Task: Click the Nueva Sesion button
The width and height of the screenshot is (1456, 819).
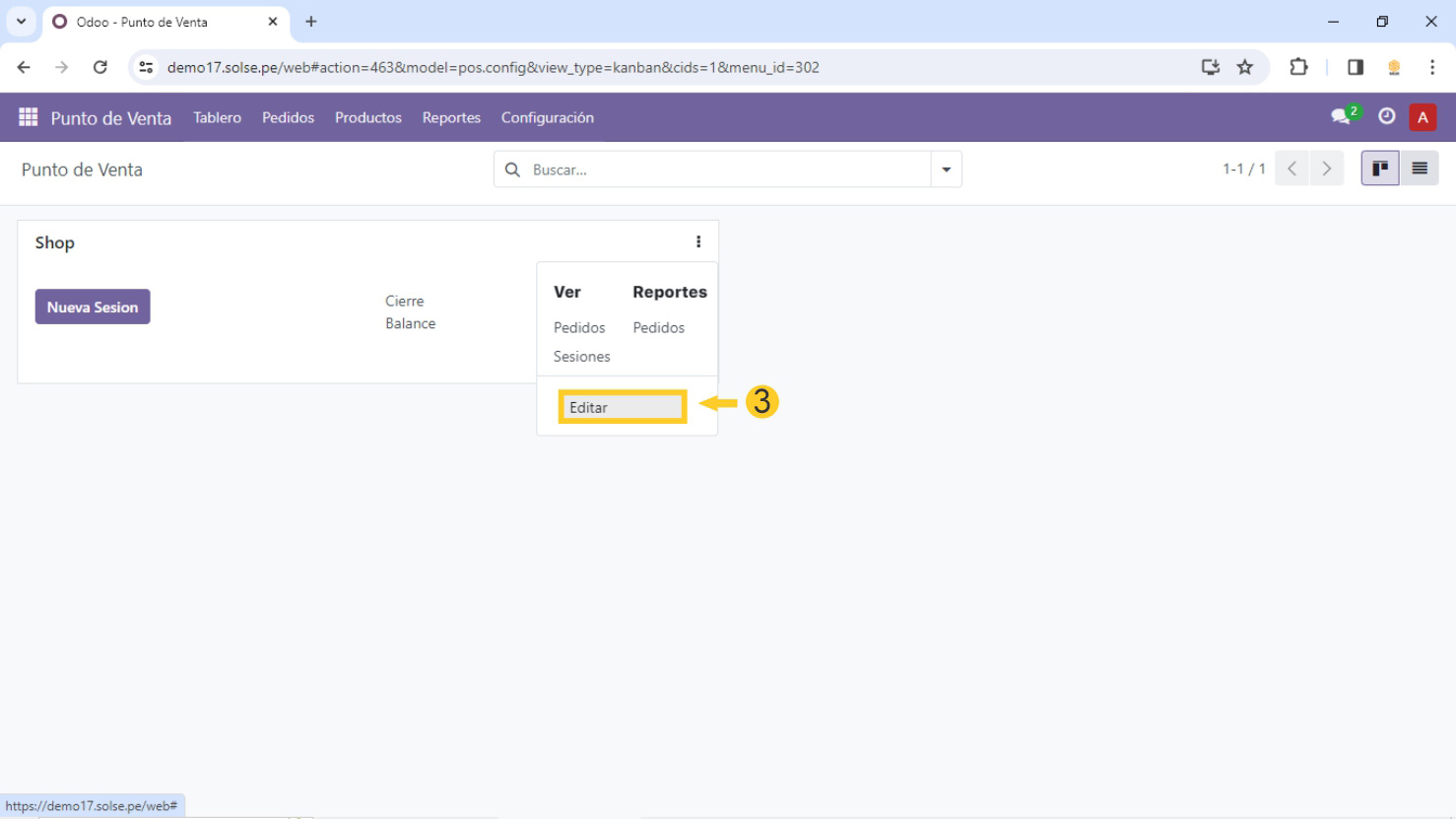Action: point(93,307)
